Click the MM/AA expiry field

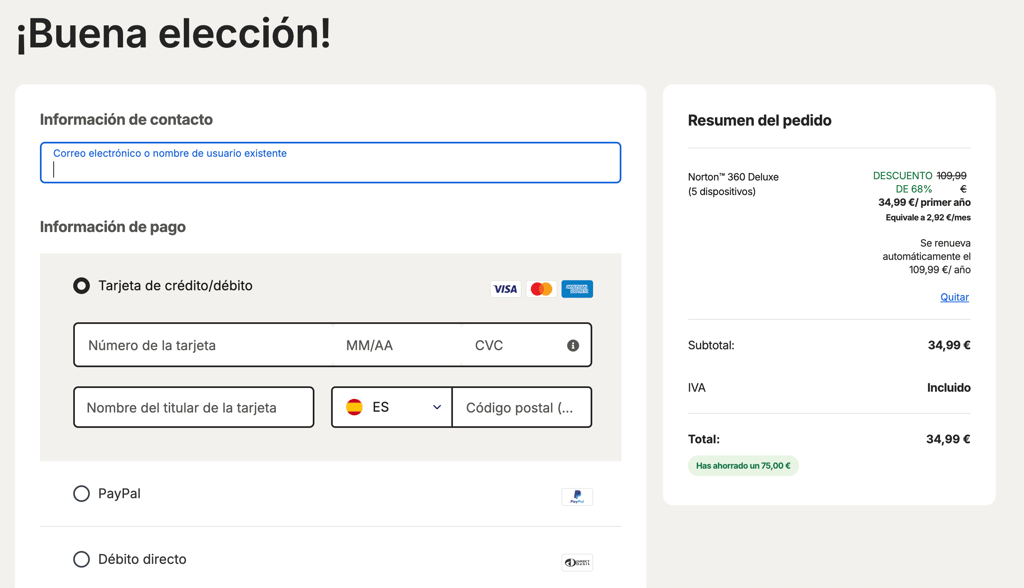click(397, 345)
